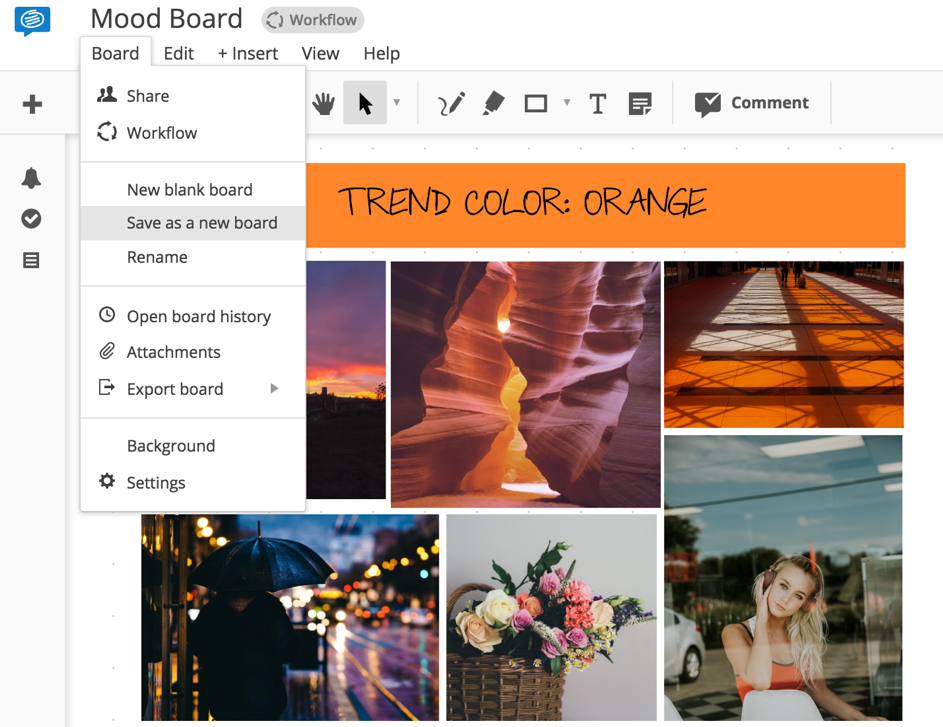Expand the shape tool dropdown arrow
This screenshot has height=727, width=943.
(x=567, y=102)
